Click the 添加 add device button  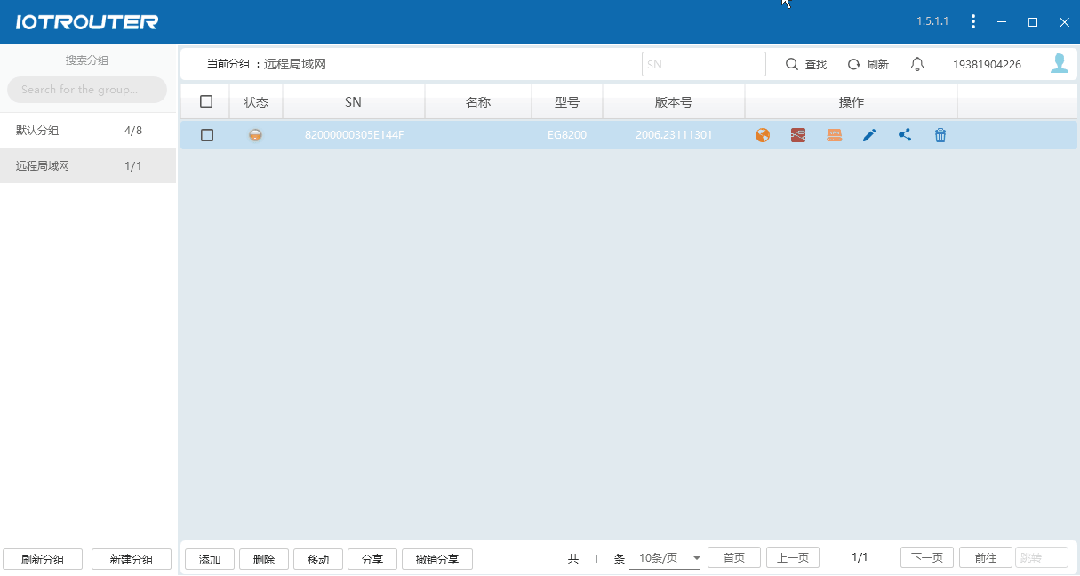209,559
